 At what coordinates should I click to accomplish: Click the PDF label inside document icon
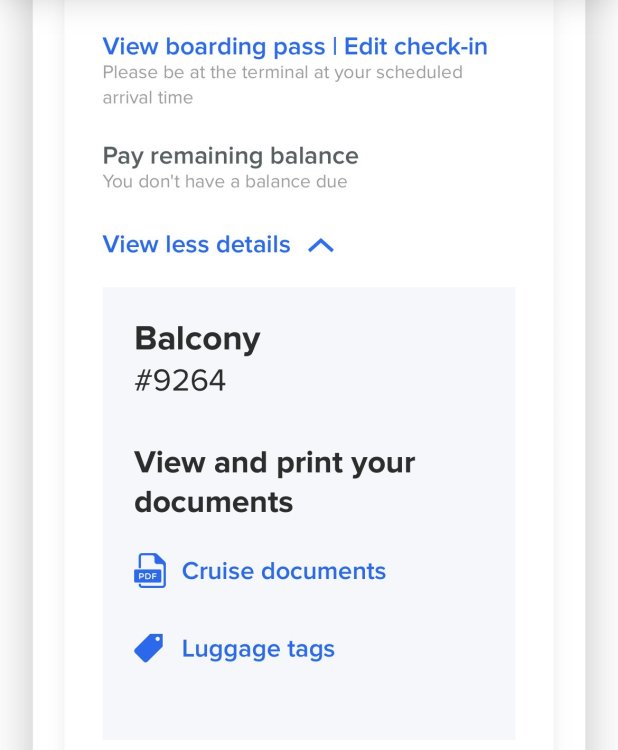pyautogui.click(x=147, y=576)
